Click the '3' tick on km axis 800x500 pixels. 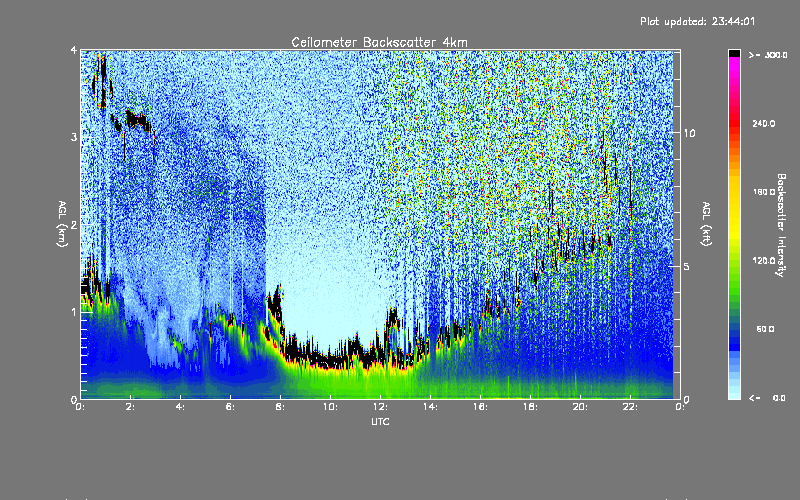tap(74, 137)
